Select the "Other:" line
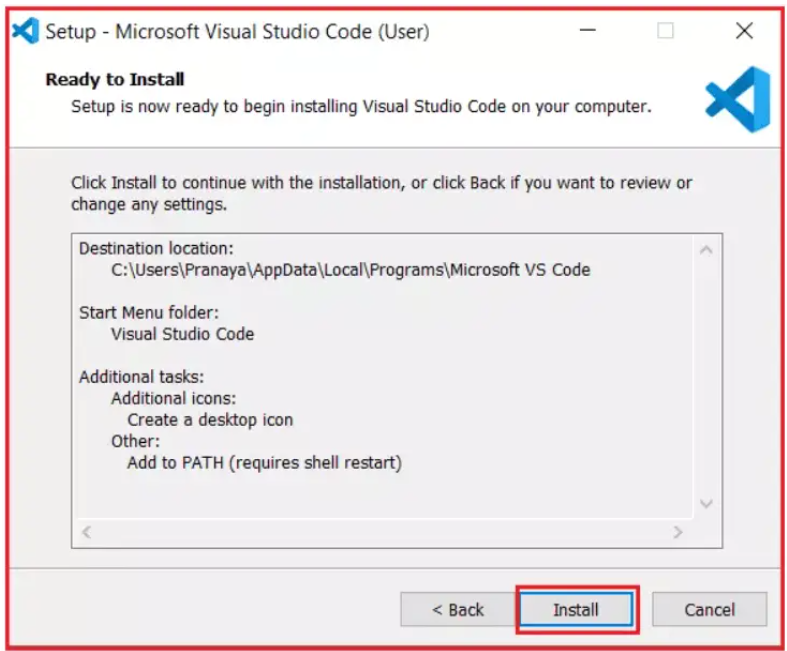Screen dimensions: 787x651 click(x=136, y=441)
